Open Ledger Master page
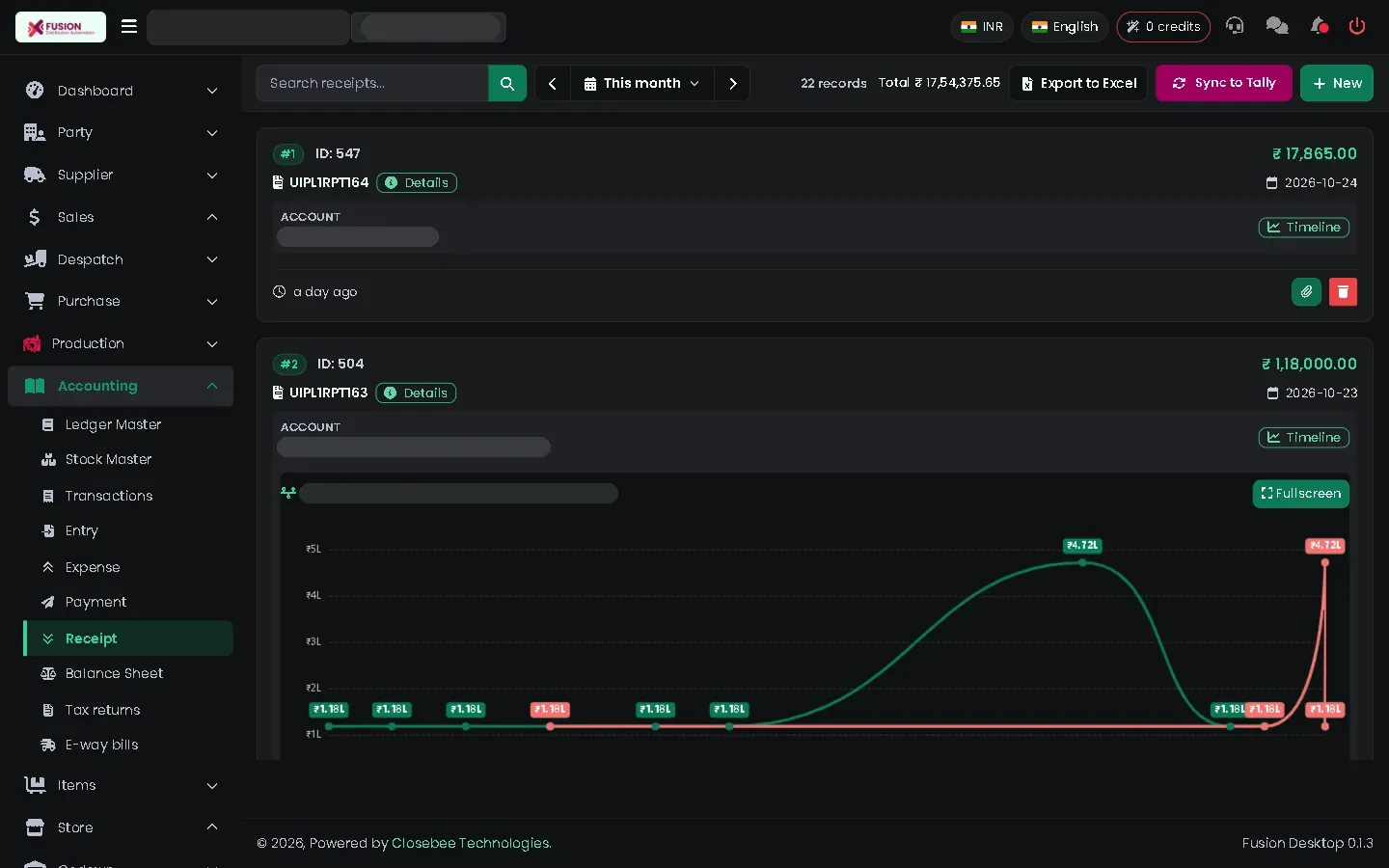1389x868 pixels. [113, 424]
